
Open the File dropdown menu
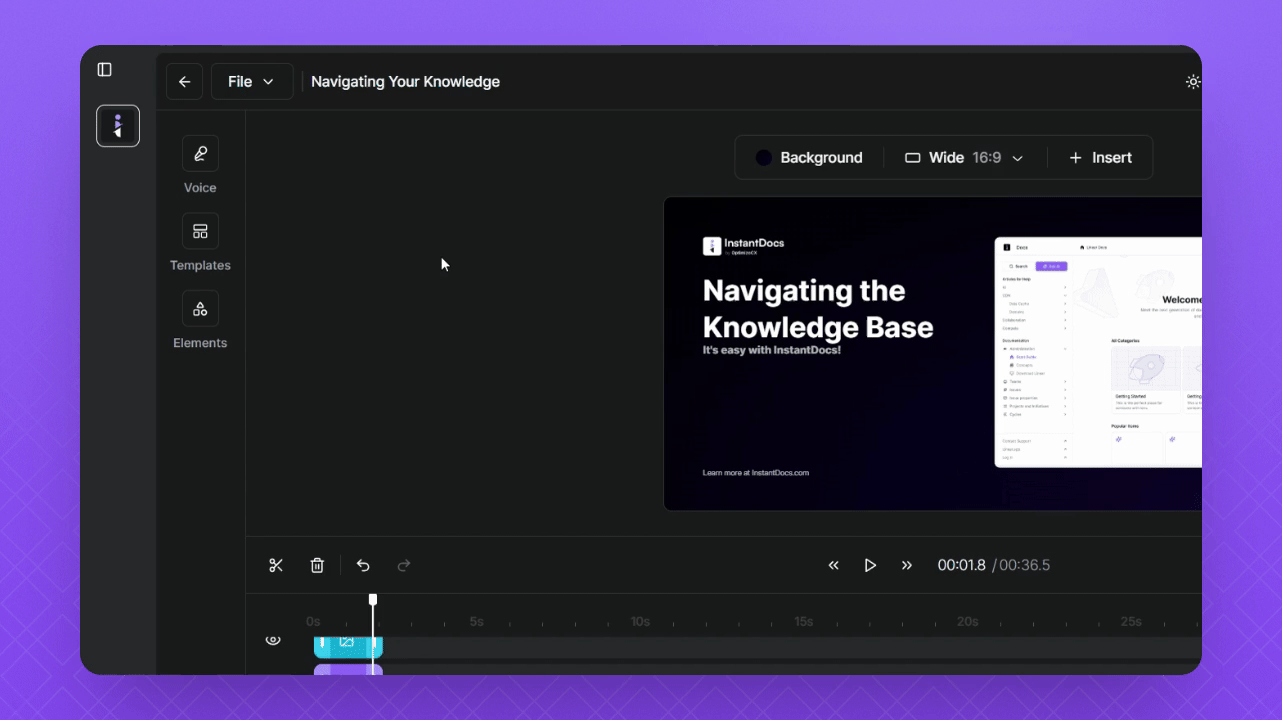[251, 82]
